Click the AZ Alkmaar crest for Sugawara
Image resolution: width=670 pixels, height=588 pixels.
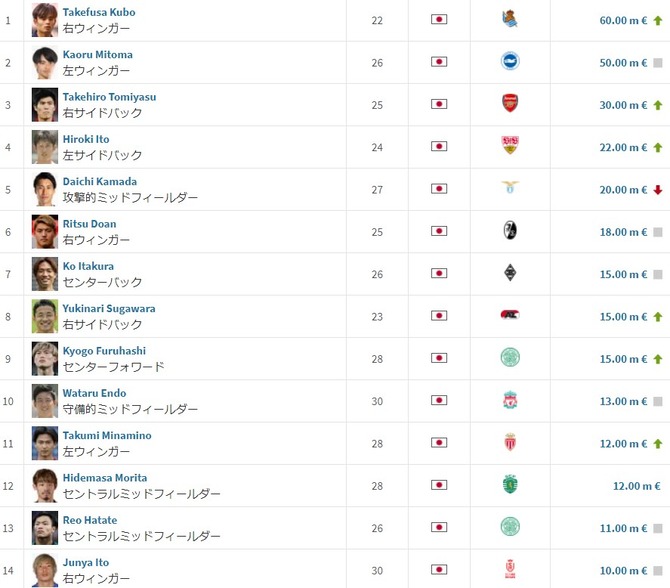(510, 315)
